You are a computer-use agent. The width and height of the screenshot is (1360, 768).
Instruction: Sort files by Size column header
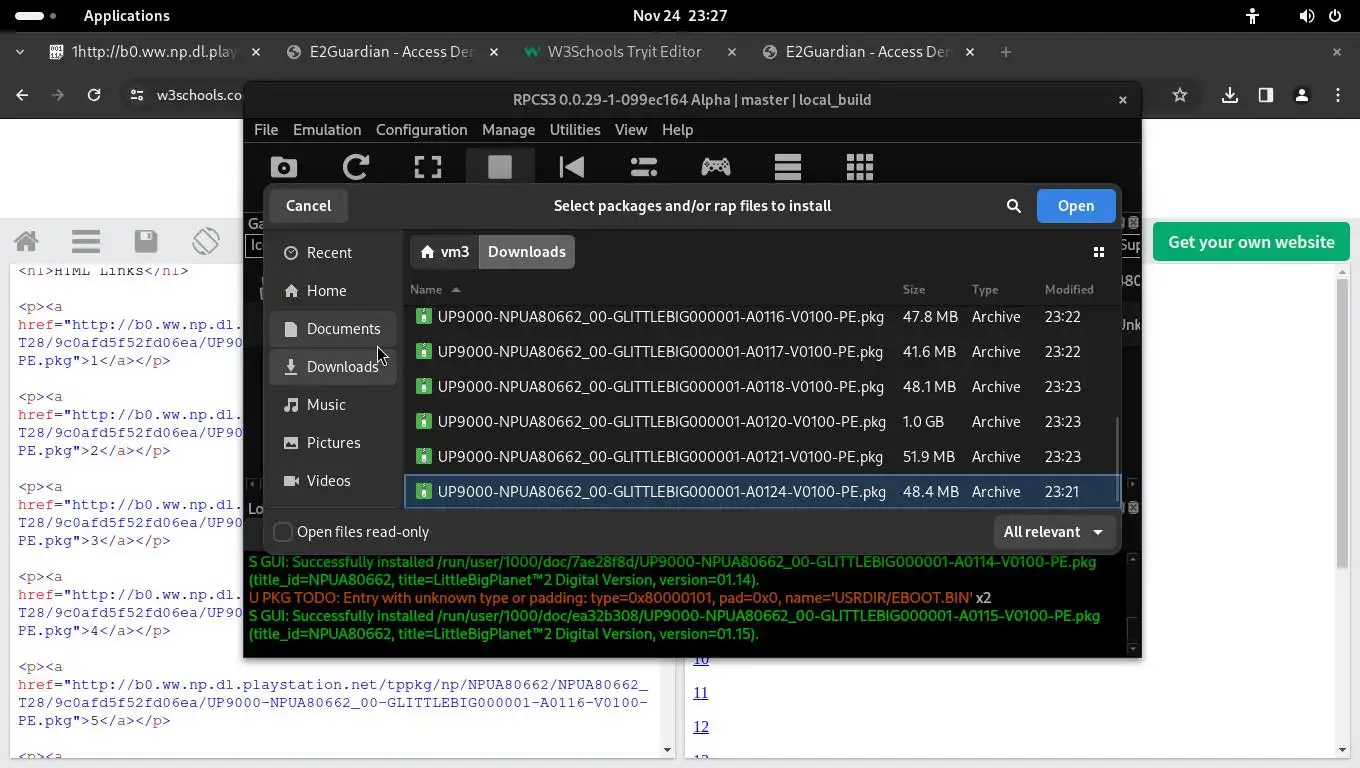point(914,289)
